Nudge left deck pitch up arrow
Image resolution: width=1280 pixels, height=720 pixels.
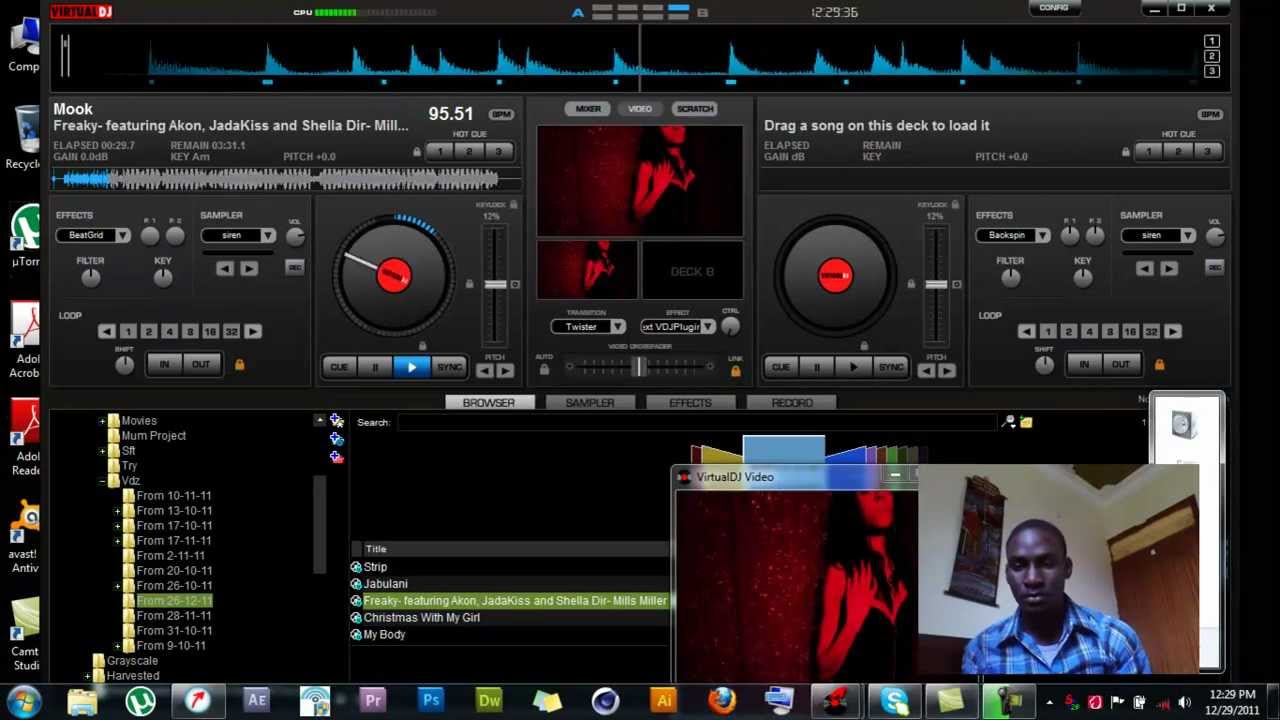tap(505, 371)
